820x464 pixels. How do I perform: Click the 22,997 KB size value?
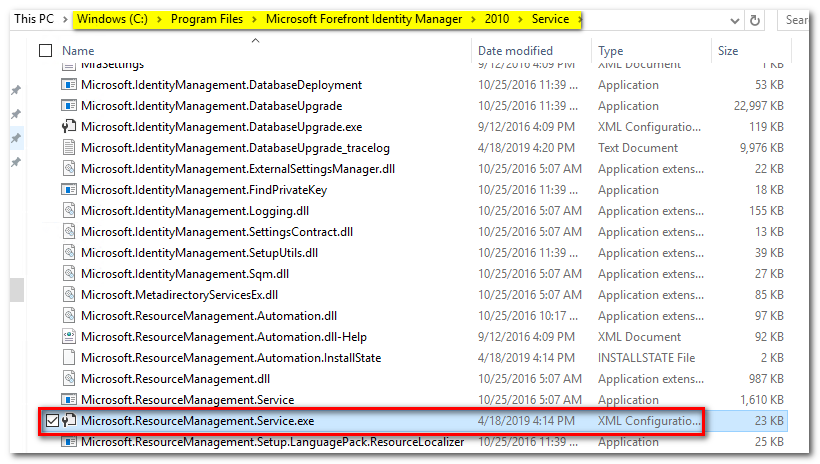758,106
